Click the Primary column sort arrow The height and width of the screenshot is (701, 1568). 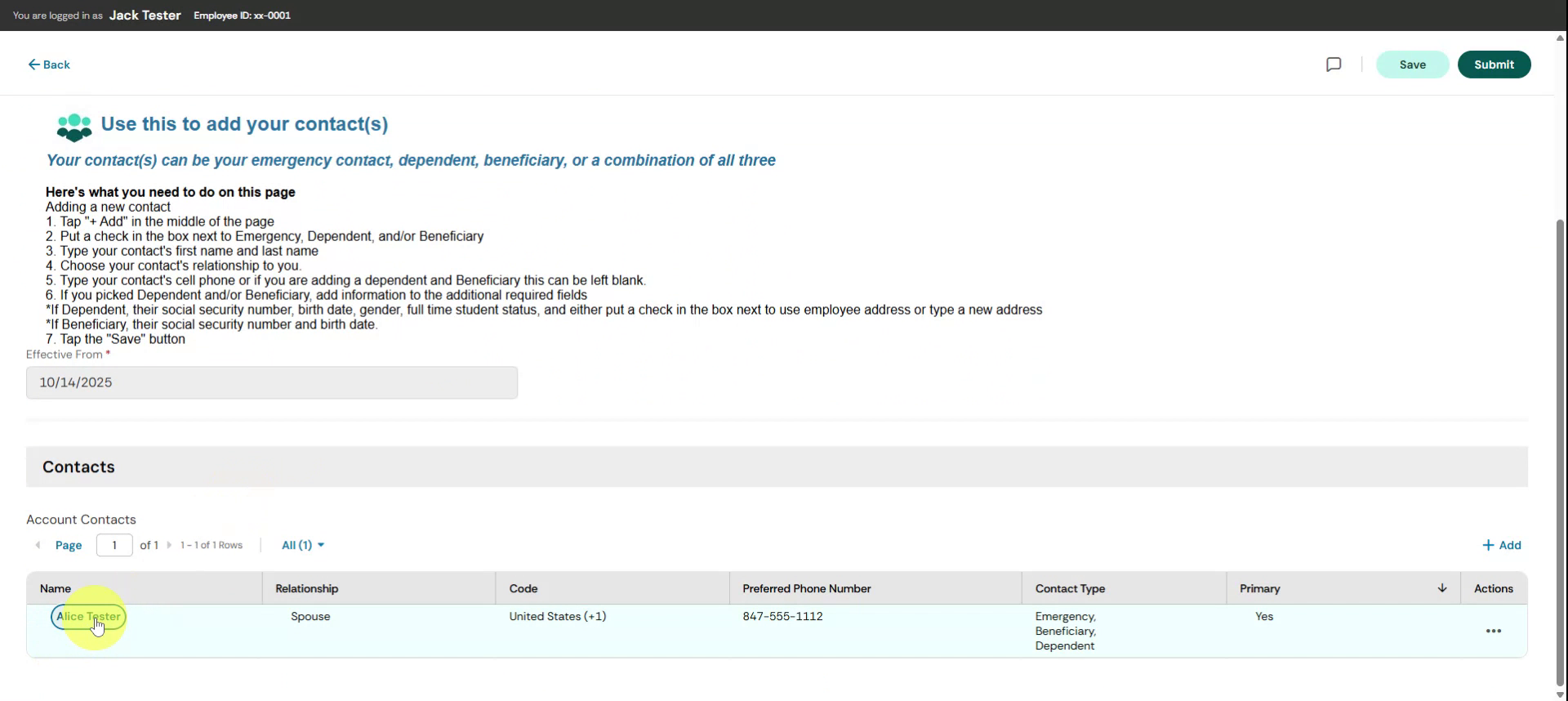1442,588
